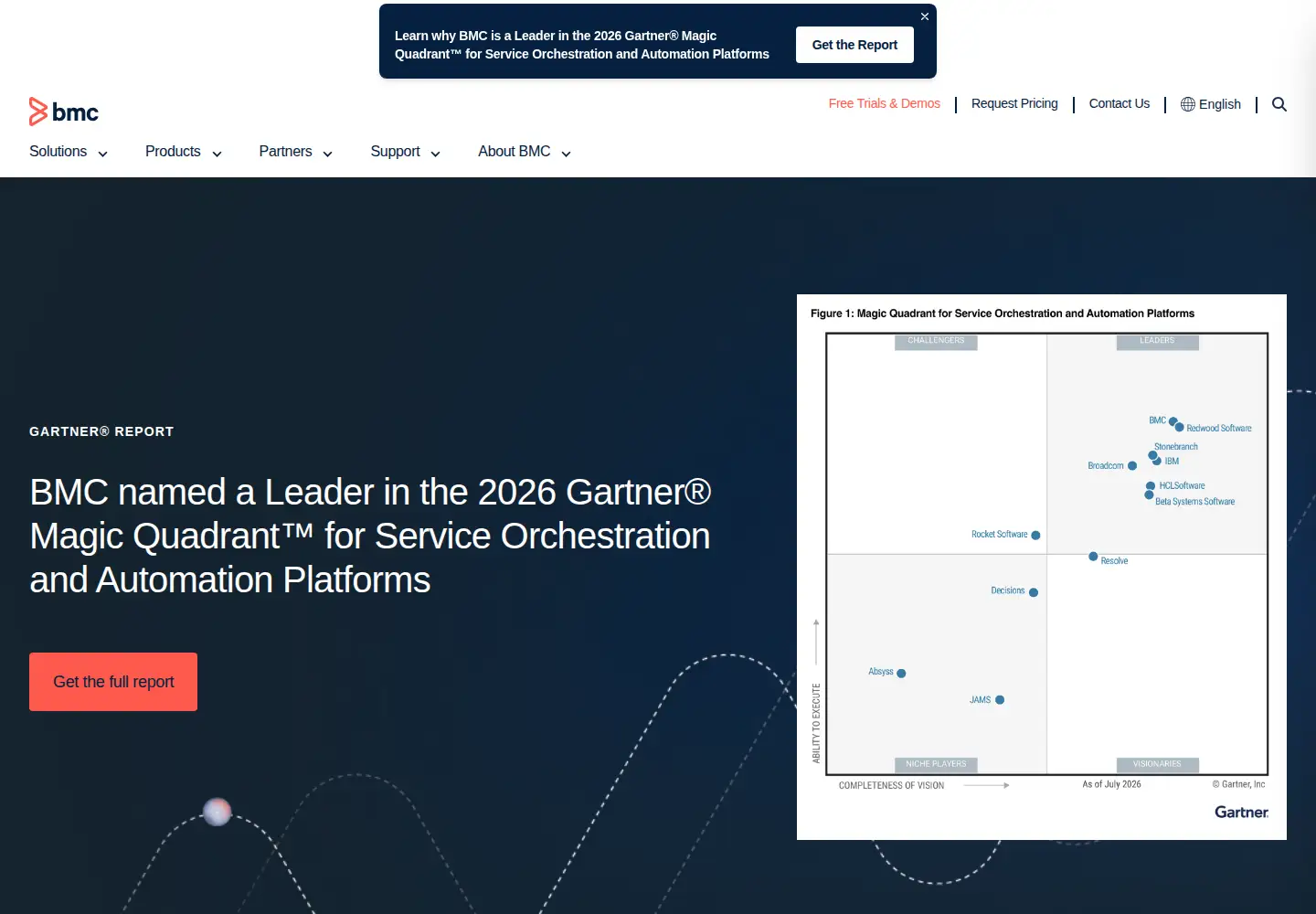Click the BMC named a Leader headline
The height and width of the screenshot is (914, 1316).
tap(370, 536)
